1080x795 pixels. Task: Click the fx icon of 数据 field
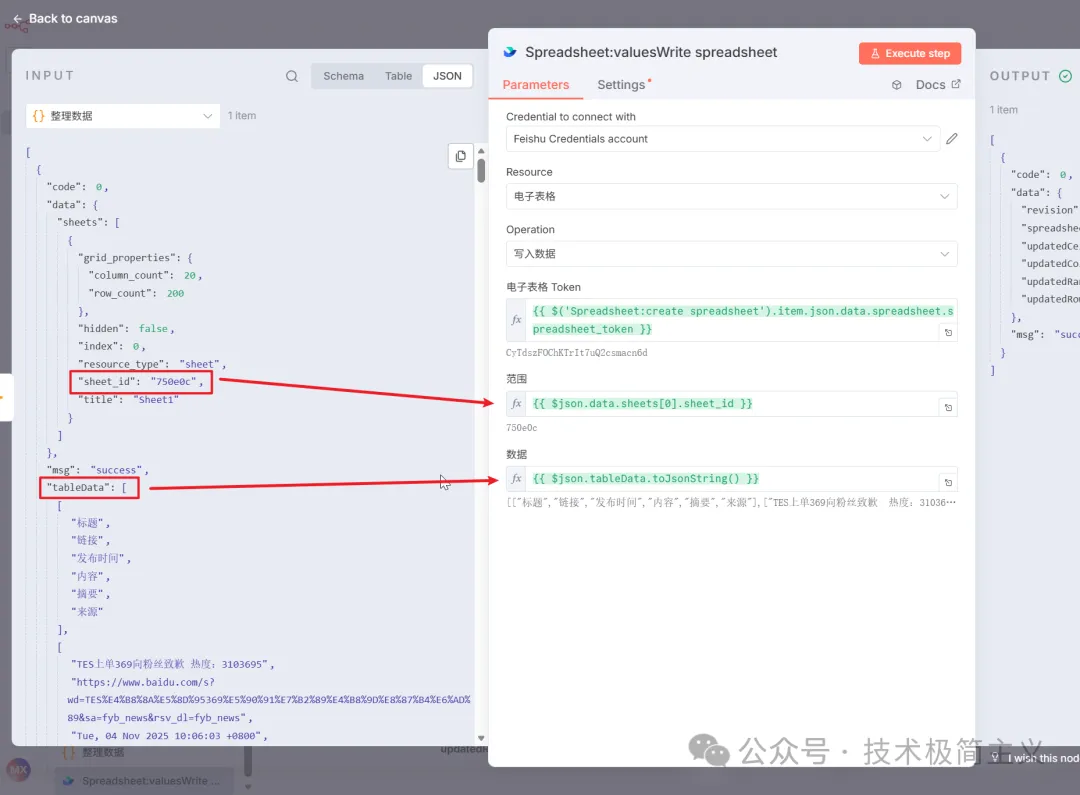click(x=517, y=479)
